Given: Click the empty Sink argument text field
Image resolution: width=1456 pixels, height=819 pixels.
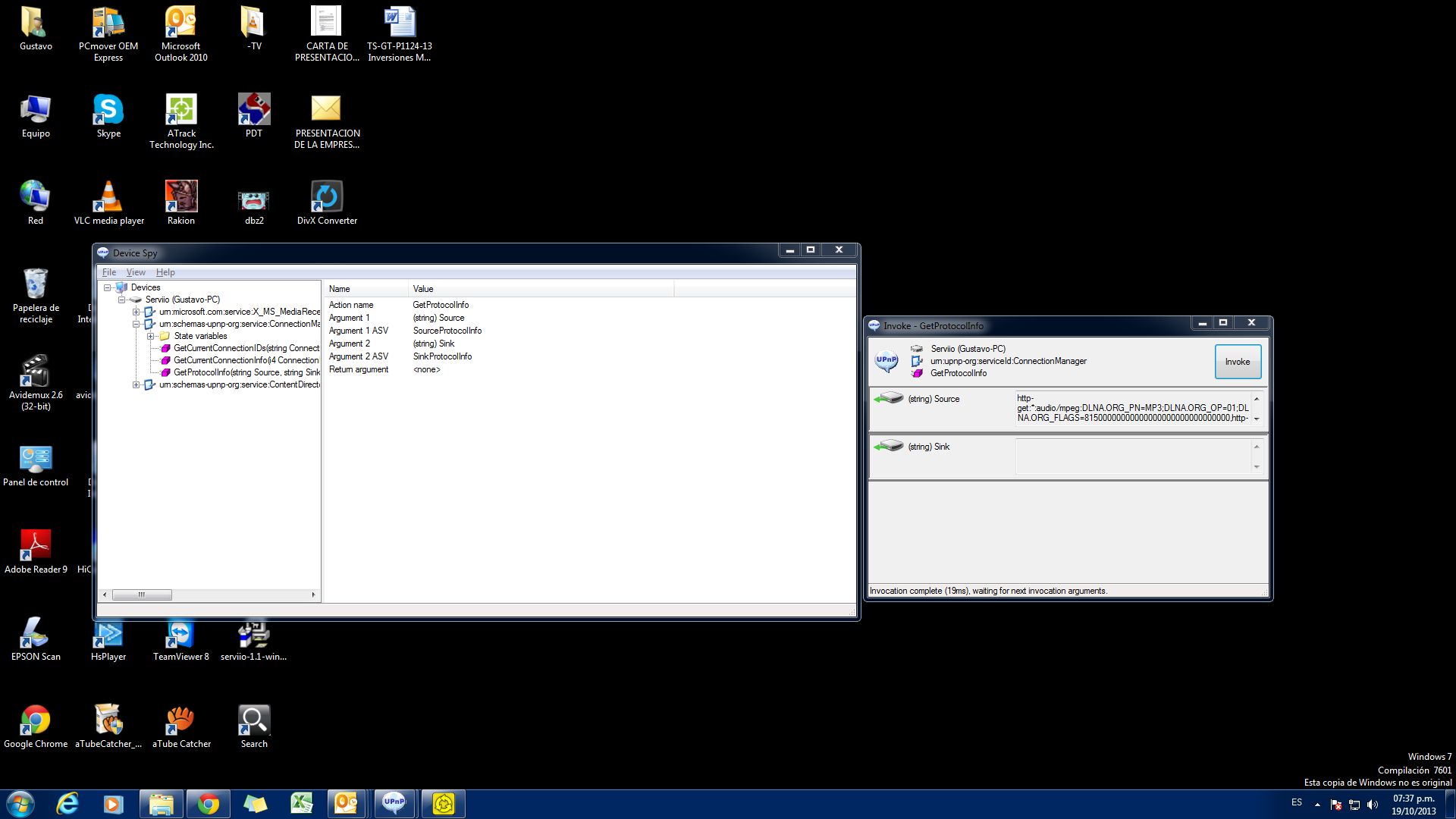Looking at the screenshot, I should 1132,456.
